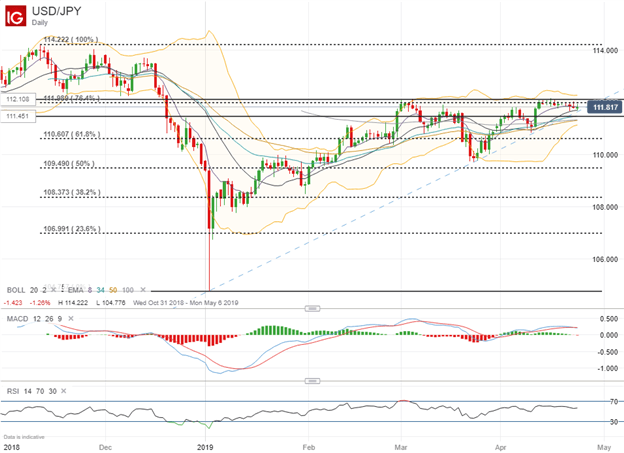Click the MACD 0.500 axis label
The width and height of the screenshot is (624, 453).
[x=608, y=319]
